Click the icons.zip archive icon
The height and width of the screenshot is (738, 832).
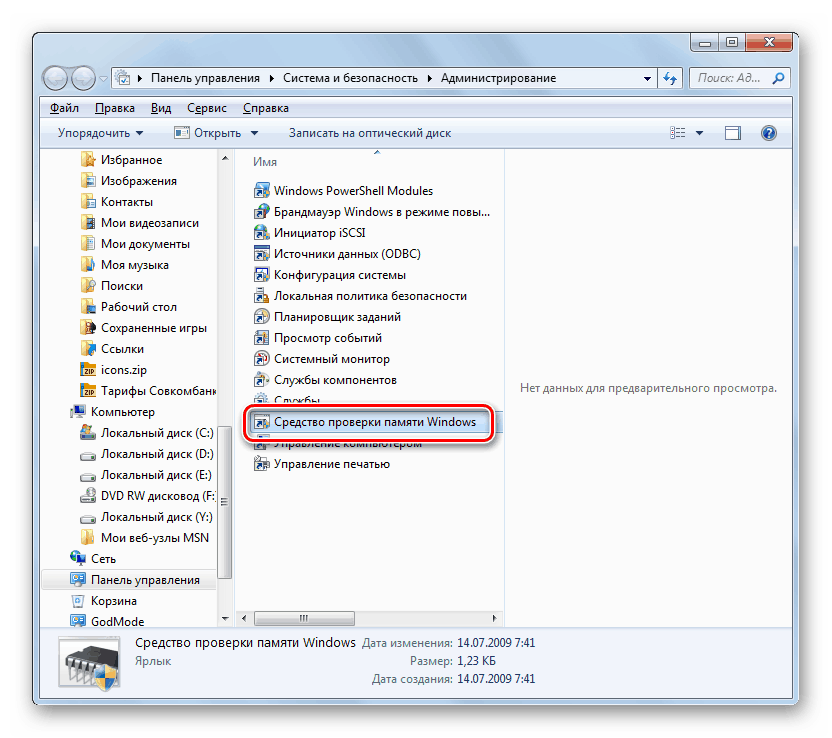88,370
